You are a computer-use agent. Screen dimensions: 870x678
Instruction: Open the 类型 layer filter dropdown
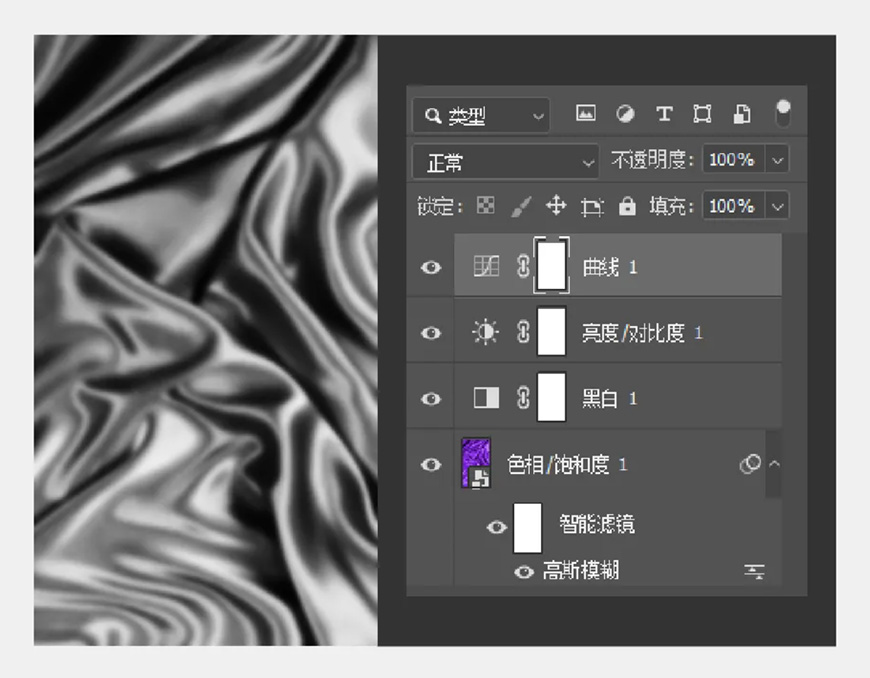pos(478,113)
